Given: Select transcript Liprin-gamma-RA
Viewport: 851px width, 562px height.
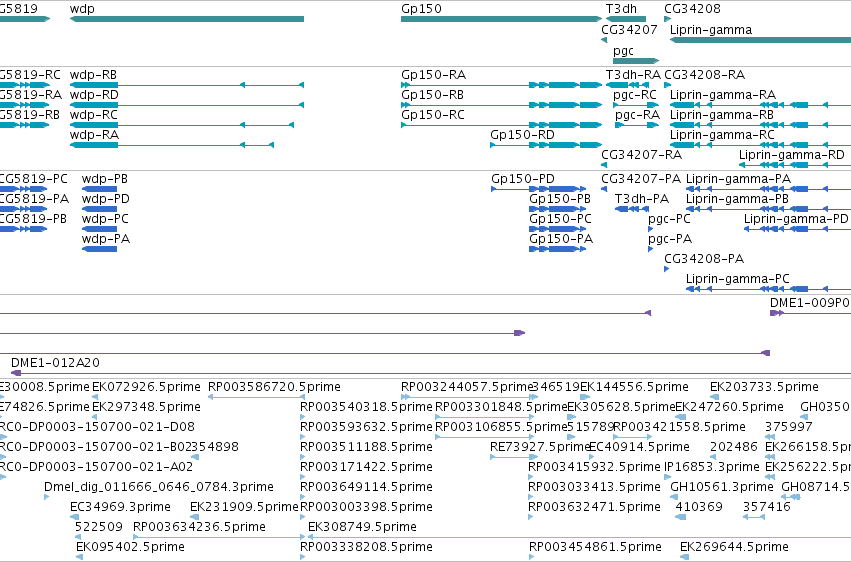Looking at the screenshot, I should (x=760, y=105).
